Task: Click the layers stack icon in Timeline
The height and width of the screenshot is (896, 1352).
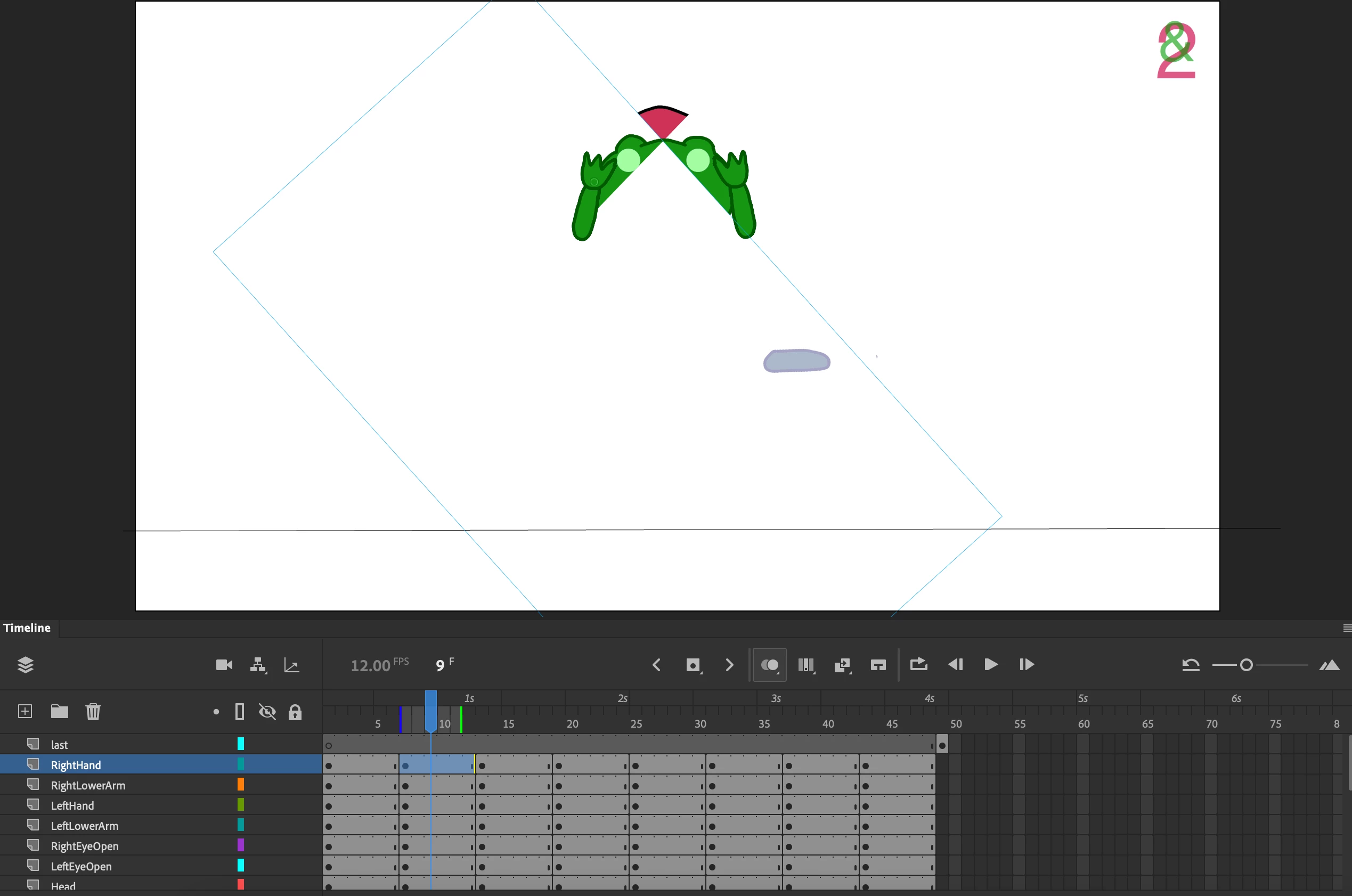Action: (x=26, y=665)
